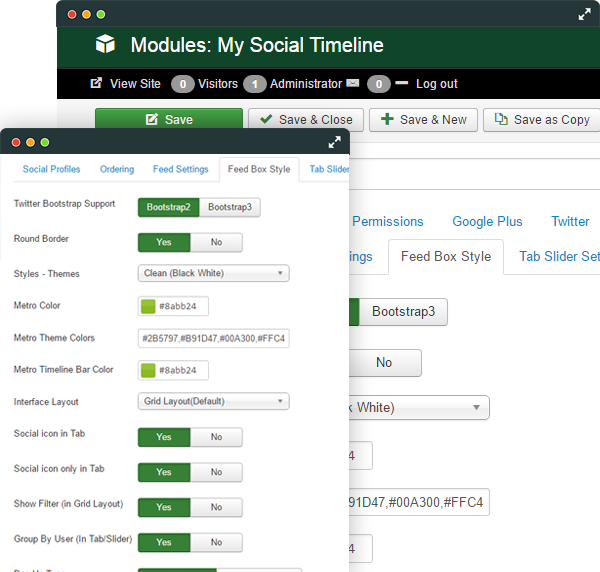Select Bootstrap2 in front window
Image resolution: width=600 pixels, height=572 pixels.
click(x=168, y=207)
